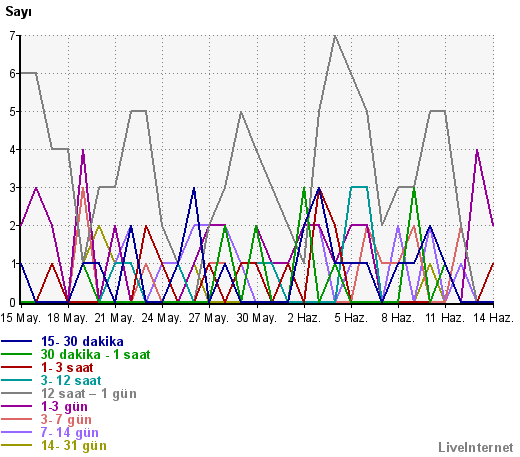This screenshot has width=520, height=457.
Task: Click the 27 May. date axis label
Action: tap(209, 318)
